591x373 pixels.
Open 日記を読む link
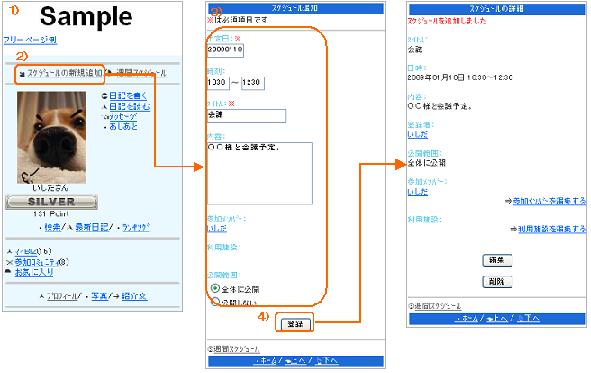pos(130,107)
